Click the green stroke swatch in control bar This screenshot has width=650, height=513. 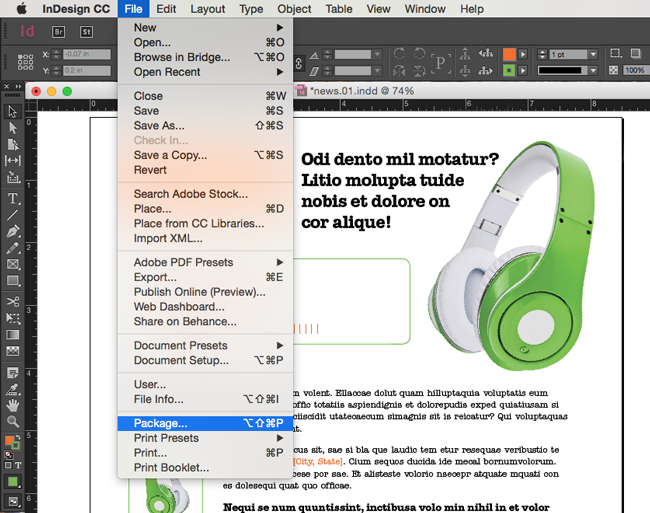(509, 70)
